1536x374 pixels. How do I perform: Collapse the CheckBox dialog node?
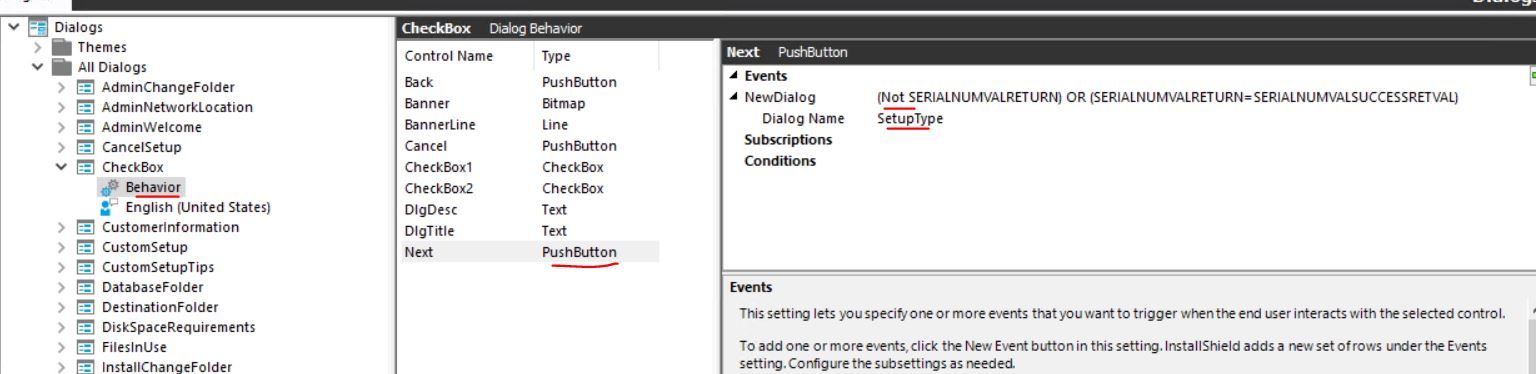(x=62, y=167)
